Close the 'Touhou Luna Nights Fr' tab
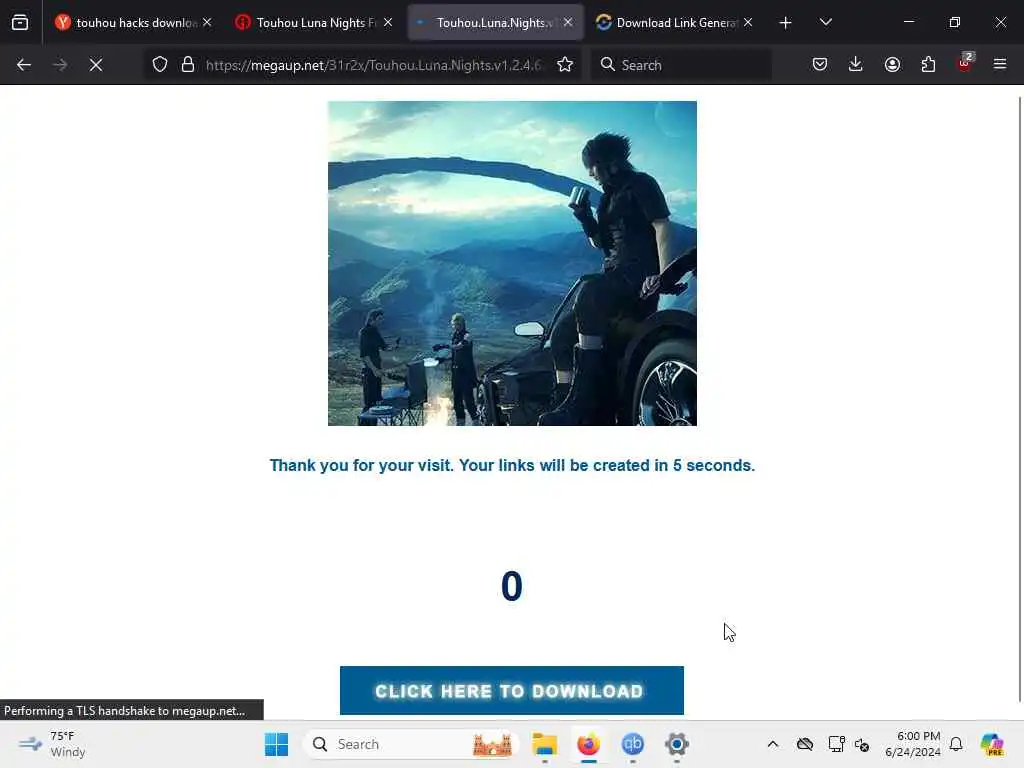The width and height of the screenshot is (1024, 768). [388, 22]
